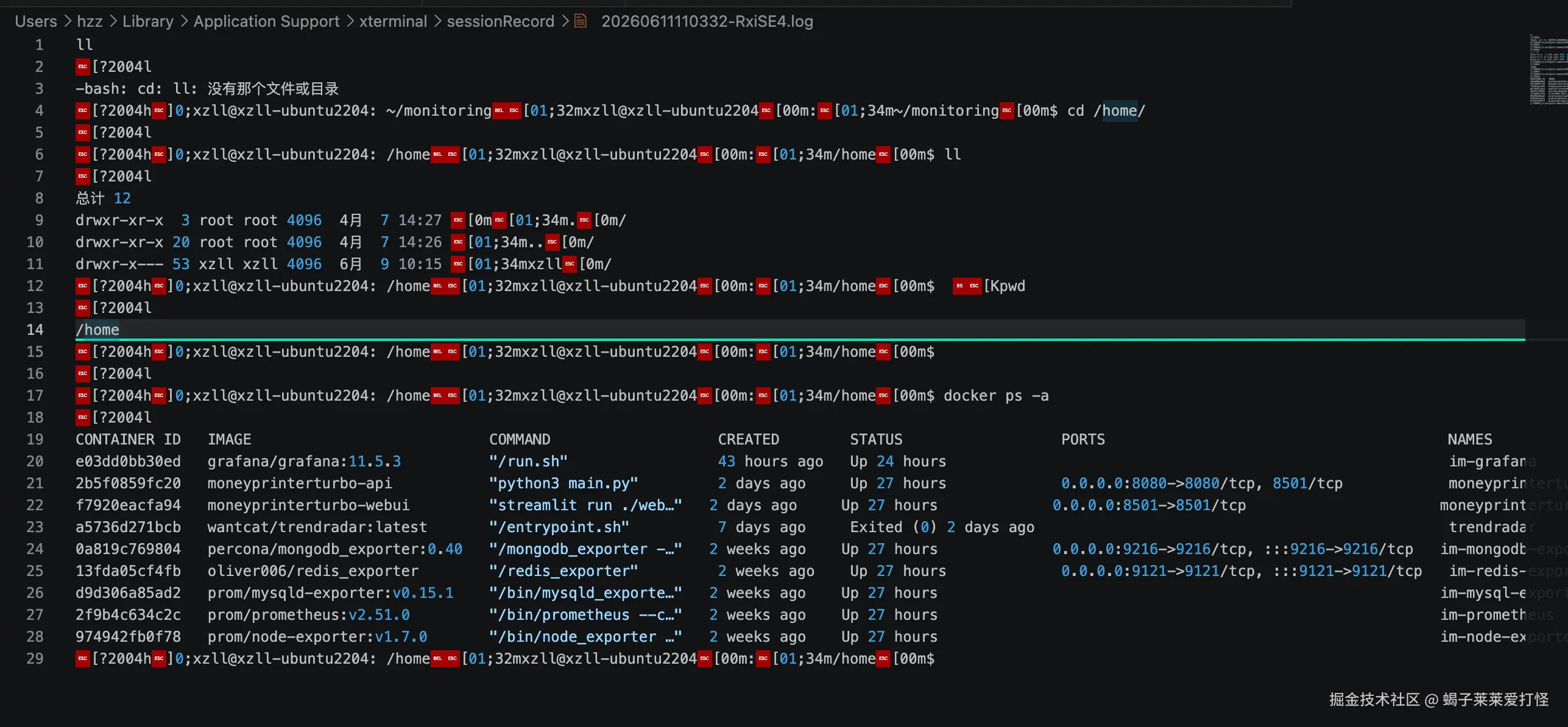The image size is (1568, 727).
Task: Click the CONTAINER ID column header
Action: click(129, 440)
